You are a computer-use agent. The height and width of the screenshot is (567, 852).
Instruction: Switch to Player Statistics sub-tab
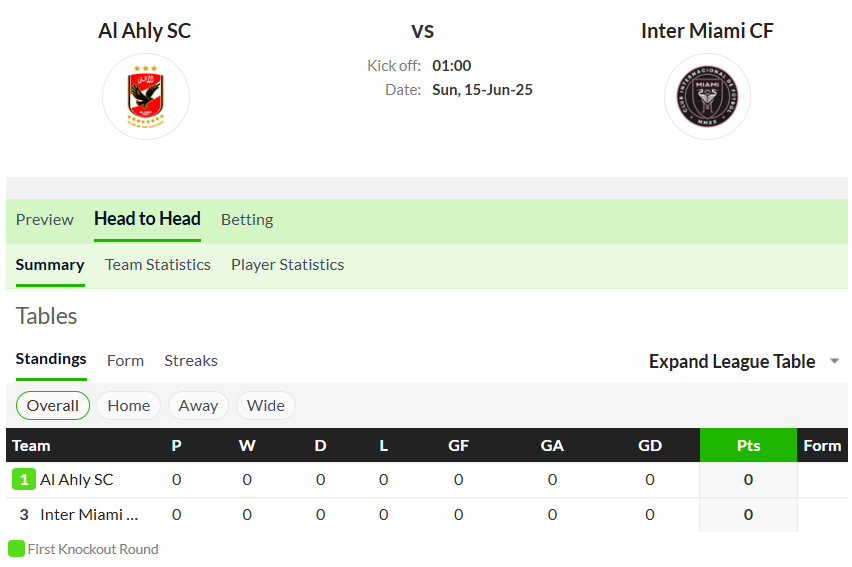(287, 265)
